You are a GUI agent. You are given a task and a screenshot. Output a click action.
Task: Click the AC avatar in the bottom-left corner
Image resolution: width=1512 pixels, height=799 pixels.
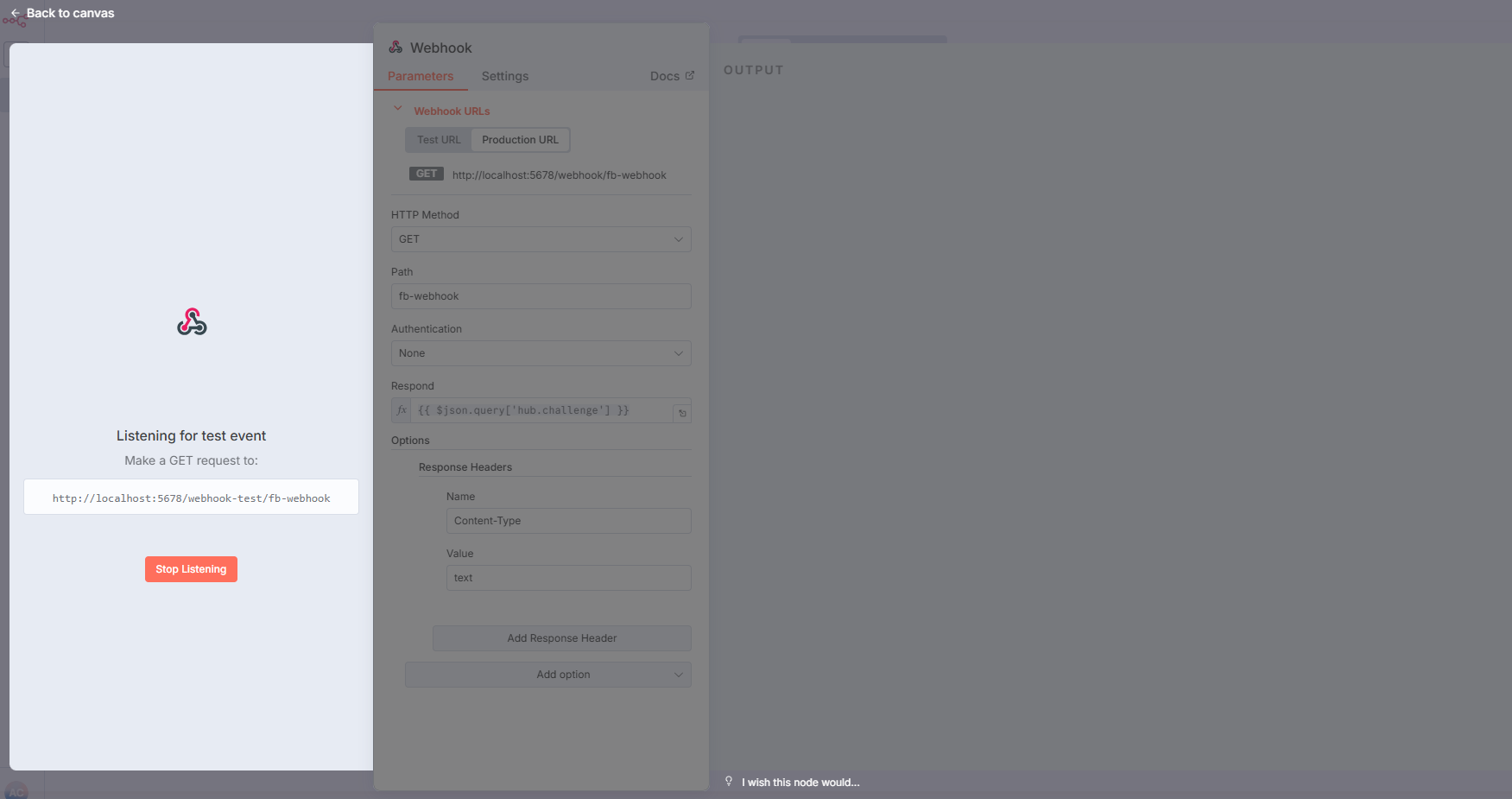click(17, 790)
